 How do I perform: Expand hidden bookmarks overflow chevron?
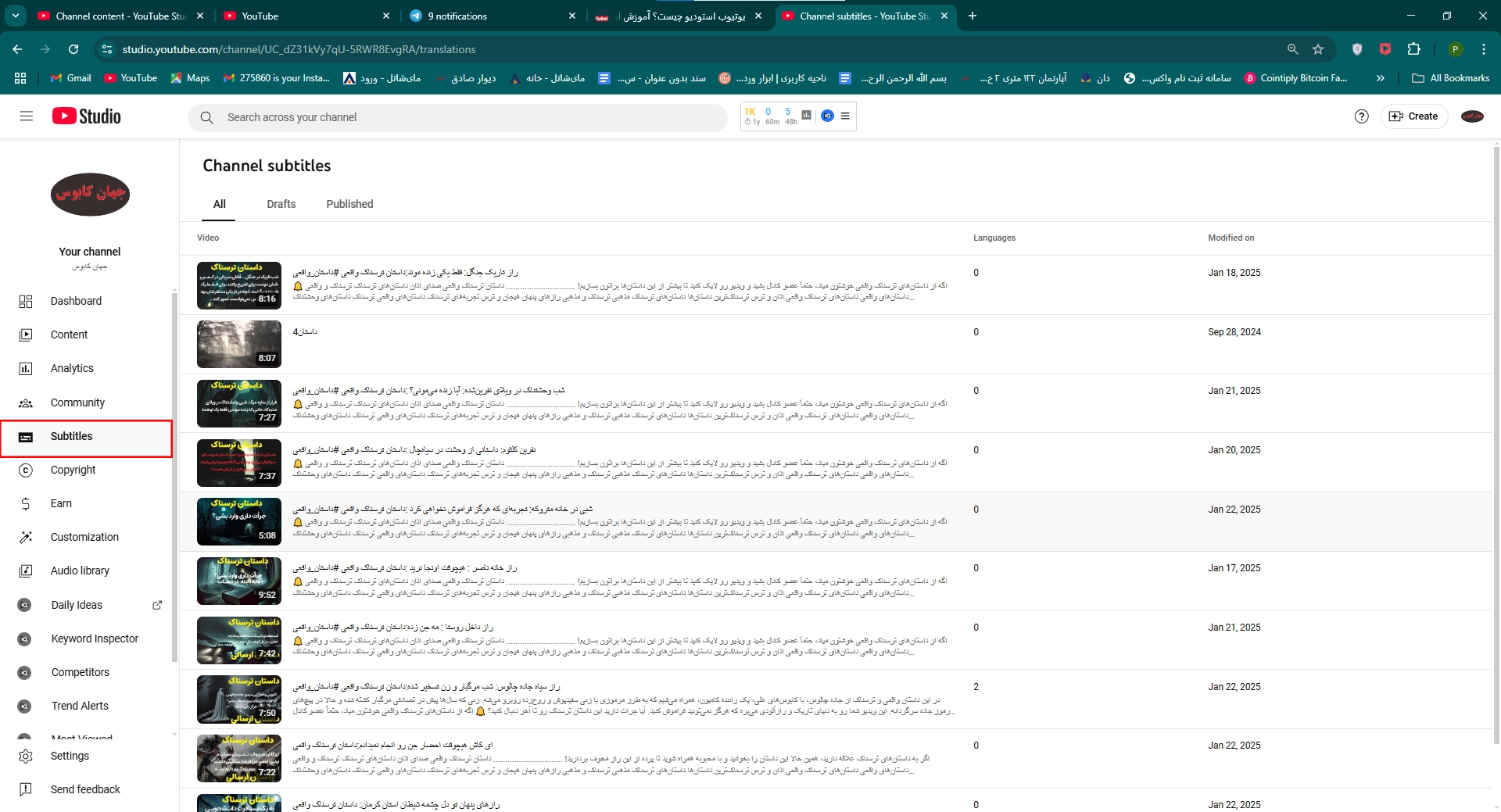[1381, 78]
